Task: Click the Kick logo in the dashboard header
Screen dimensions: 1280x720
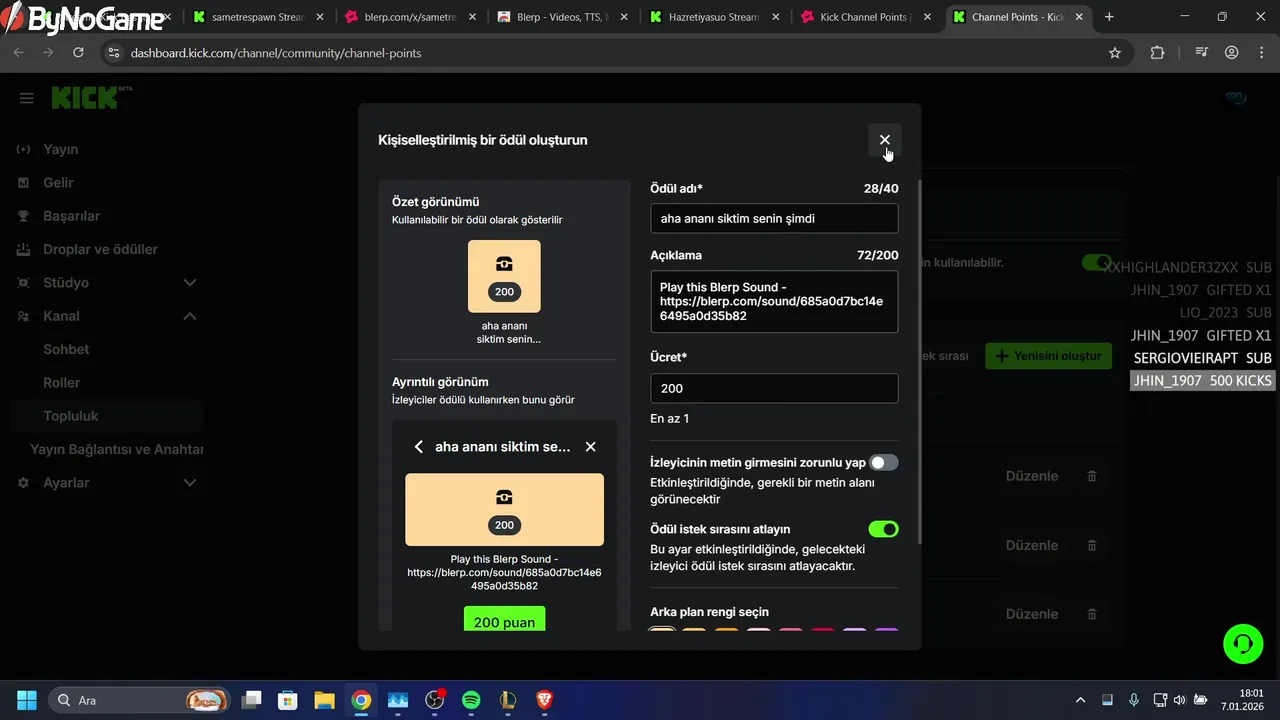Action: pyautogui.click(x=85, y=97)
